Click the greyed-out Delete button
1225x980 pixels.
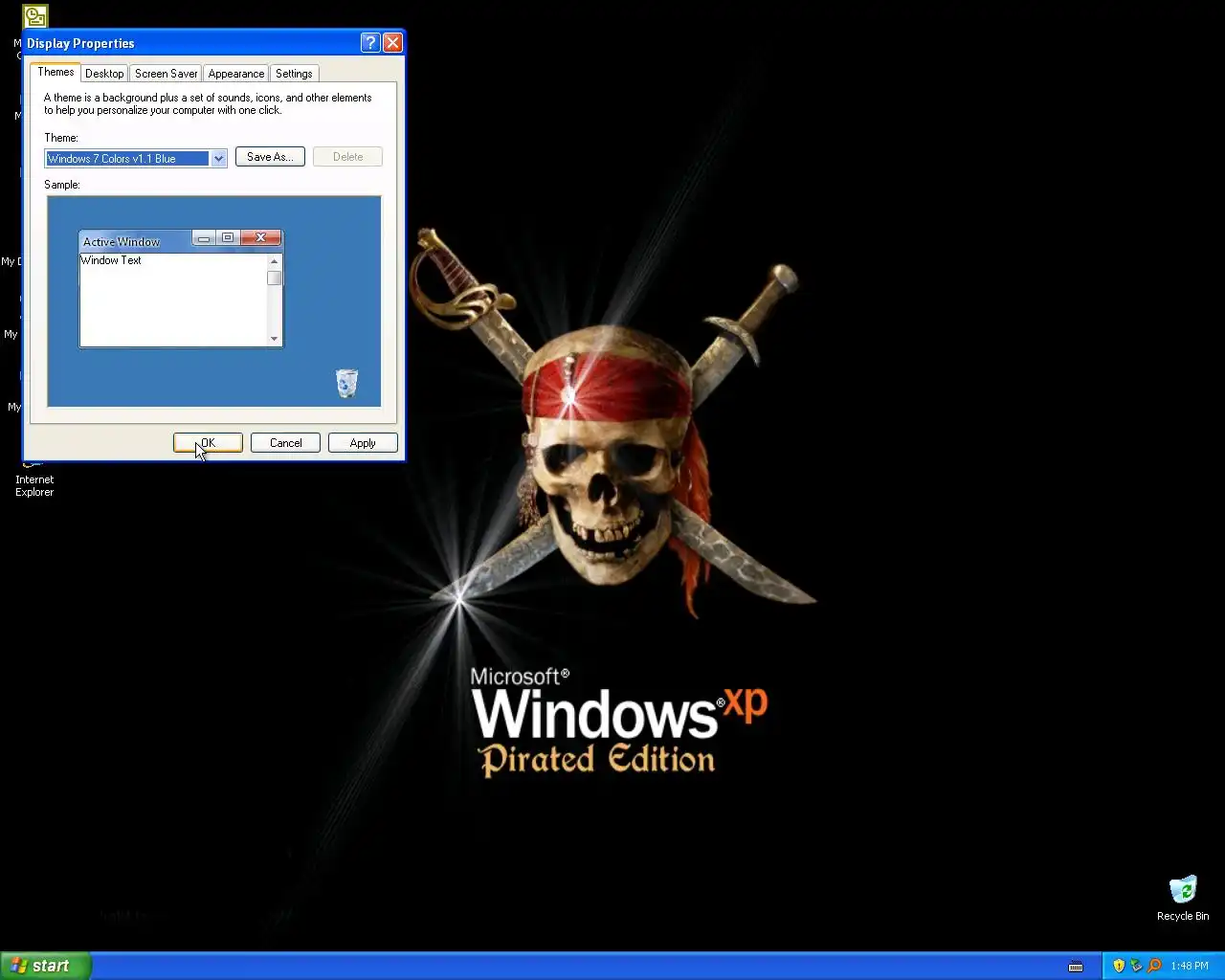tap(347, 157)
